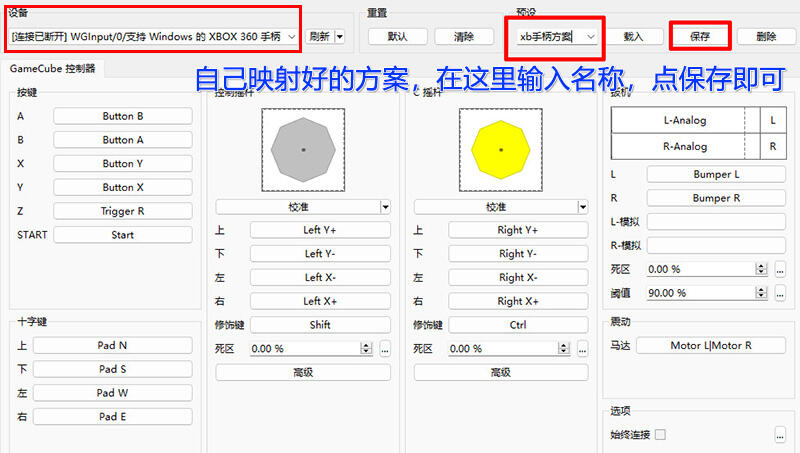Click the D-pad right Pad E mapping
Screen dimensions: 800x453
(x=113, y=416)
